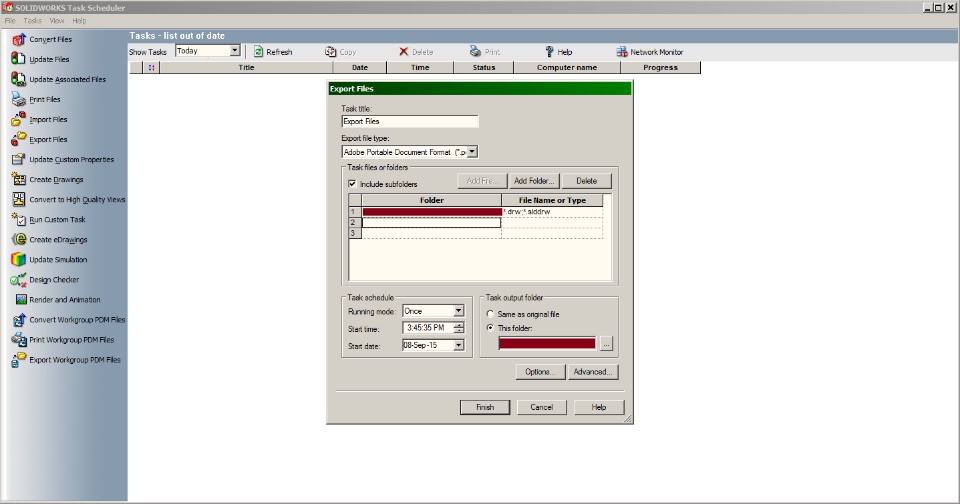Click the Cancel button
Screen dimensions: 960x504
[542, 407]
